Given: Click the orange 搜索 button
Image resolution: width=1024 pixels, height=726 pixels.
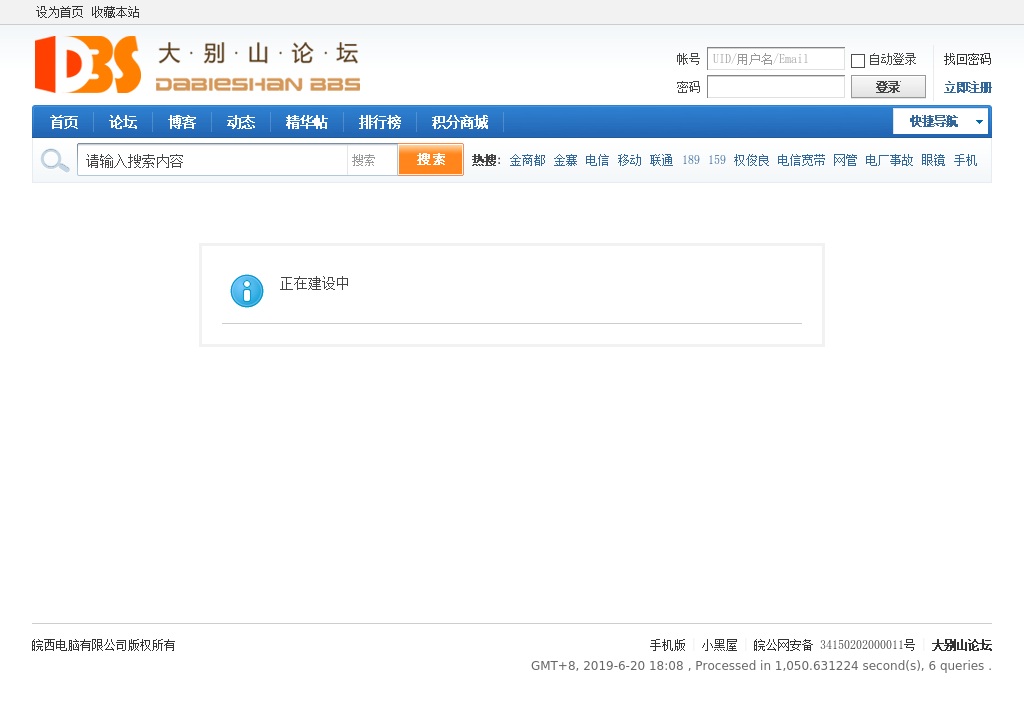Looking at the screenshot, I should [x=431, y=160].
